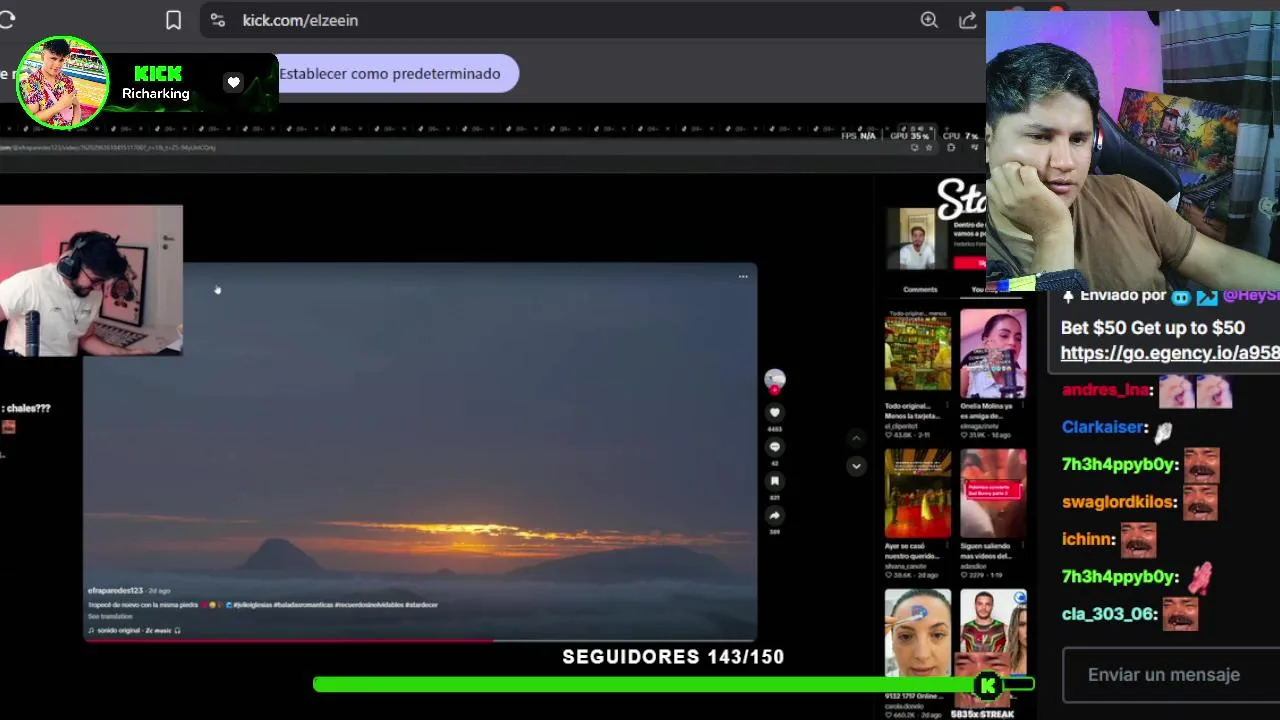1280x720 pixels.
Task: Click username ichinn in chat
Action: click(x=1087, y=539)
